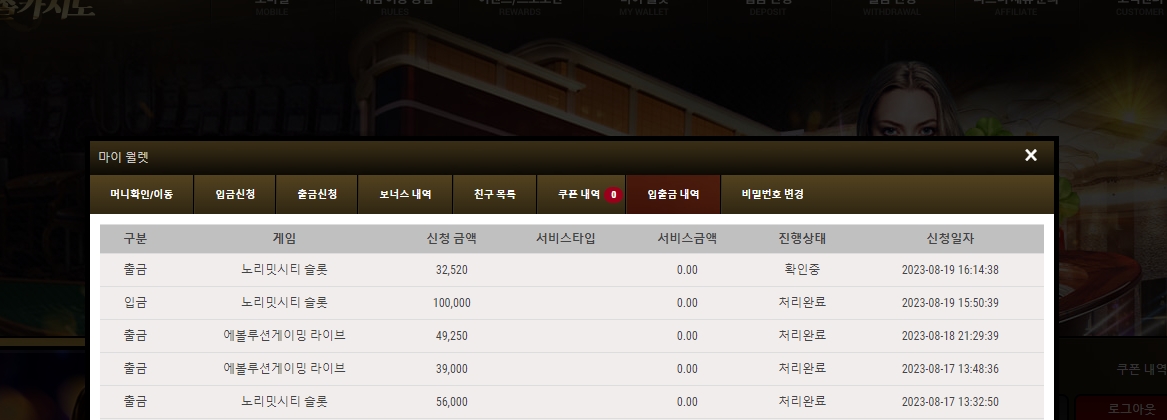Open the 쿠폰 내역 tab
The height and width of the screenshot is (420, 1167).
coord(581,194)
